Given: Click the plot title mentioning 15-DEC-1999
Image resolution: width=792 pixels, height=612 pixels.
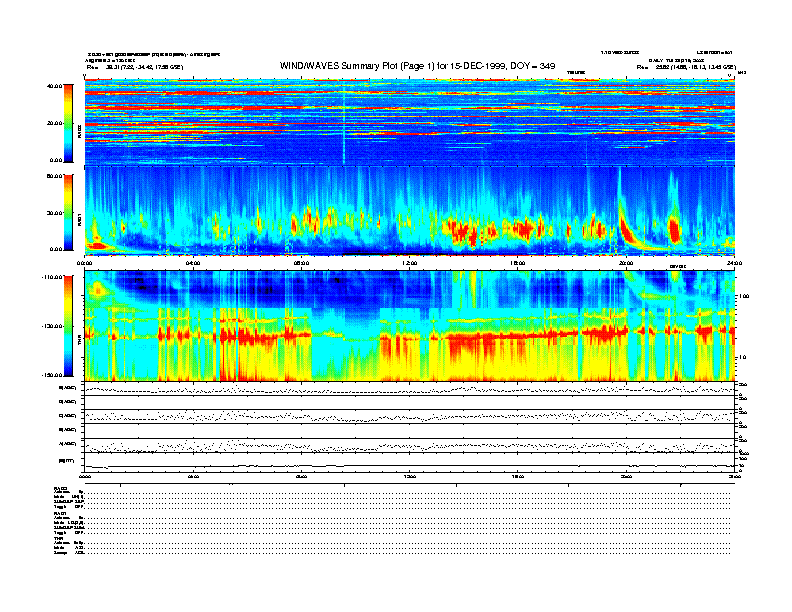Looking at the screenshot, I should tap(417, 66).
